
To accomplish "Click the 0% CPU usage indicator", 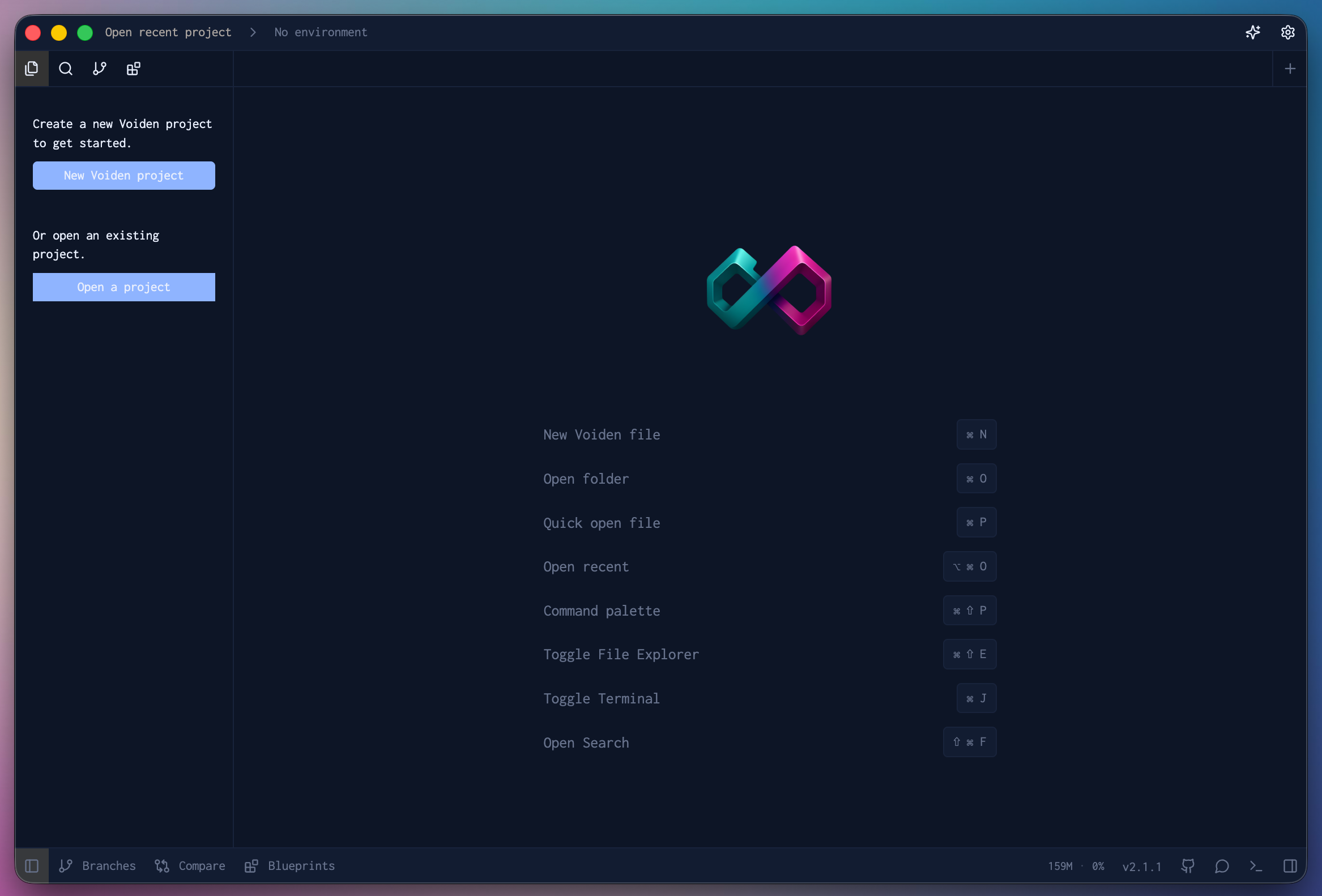I will [x=1098, y=867].
